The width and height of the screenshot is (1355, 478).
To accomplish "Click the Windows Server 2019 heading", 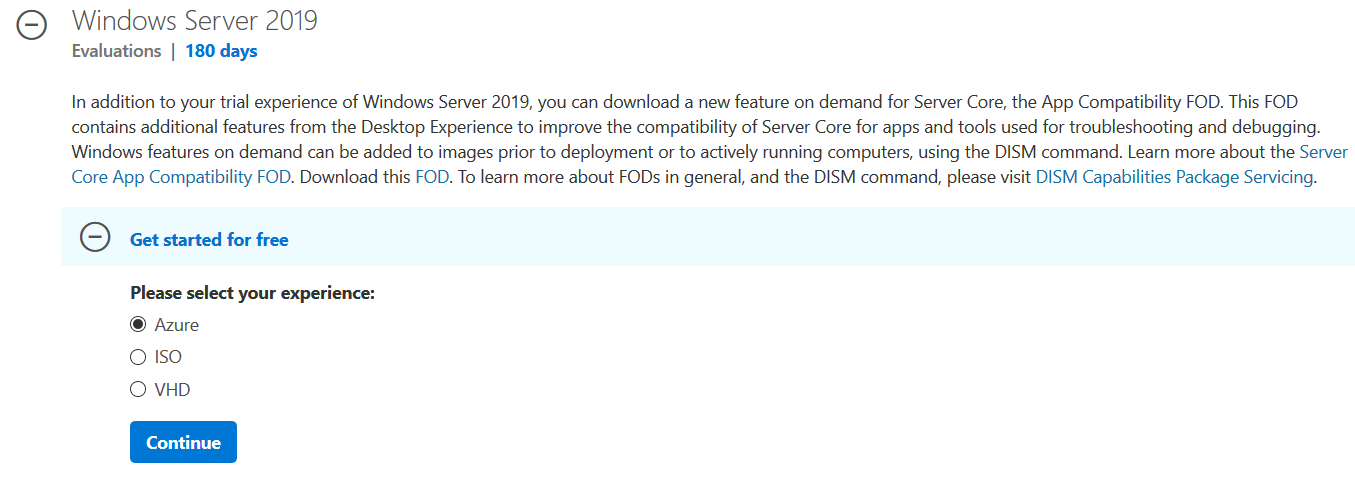I will point(195,19).
